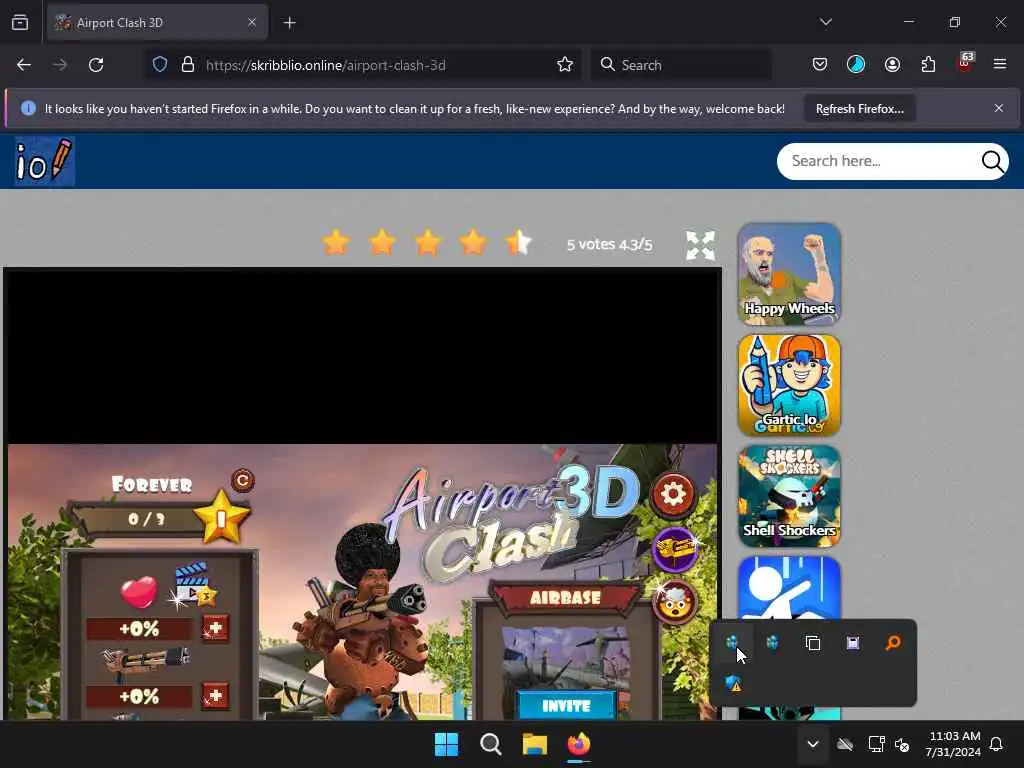This screenshot has height=768, width=1024.
Task: Rate the game three stars
Action: [428, 244]
